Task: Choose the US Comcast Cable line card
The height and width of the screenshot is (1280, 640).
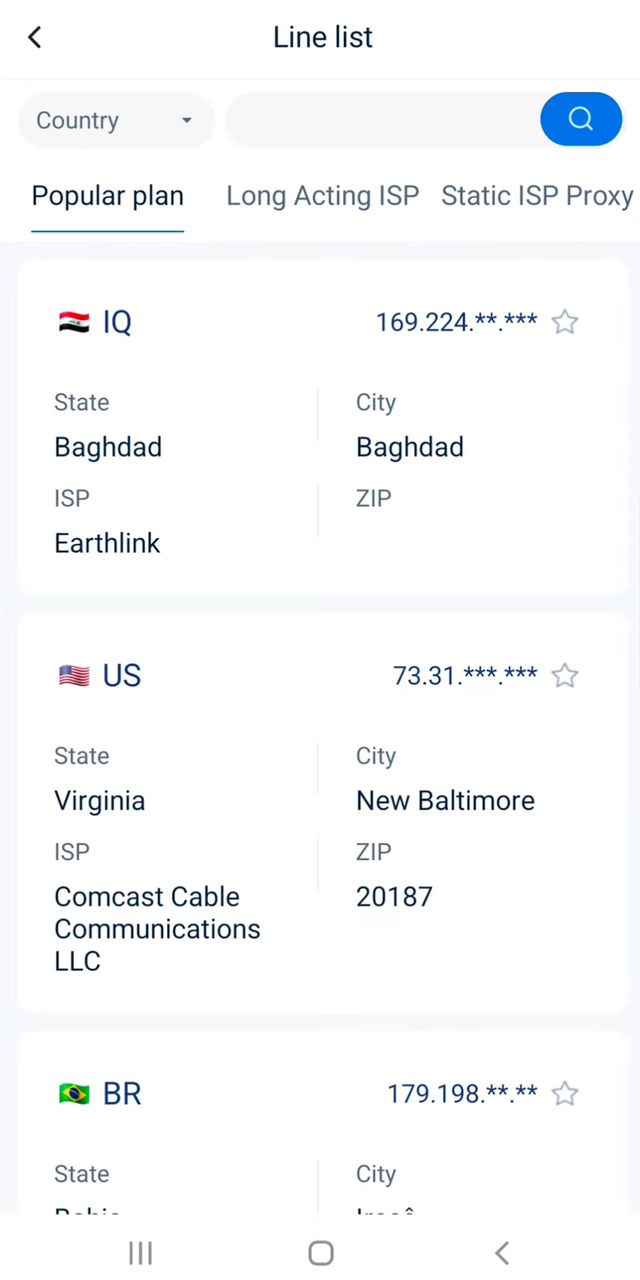Action: coord(322,860)
